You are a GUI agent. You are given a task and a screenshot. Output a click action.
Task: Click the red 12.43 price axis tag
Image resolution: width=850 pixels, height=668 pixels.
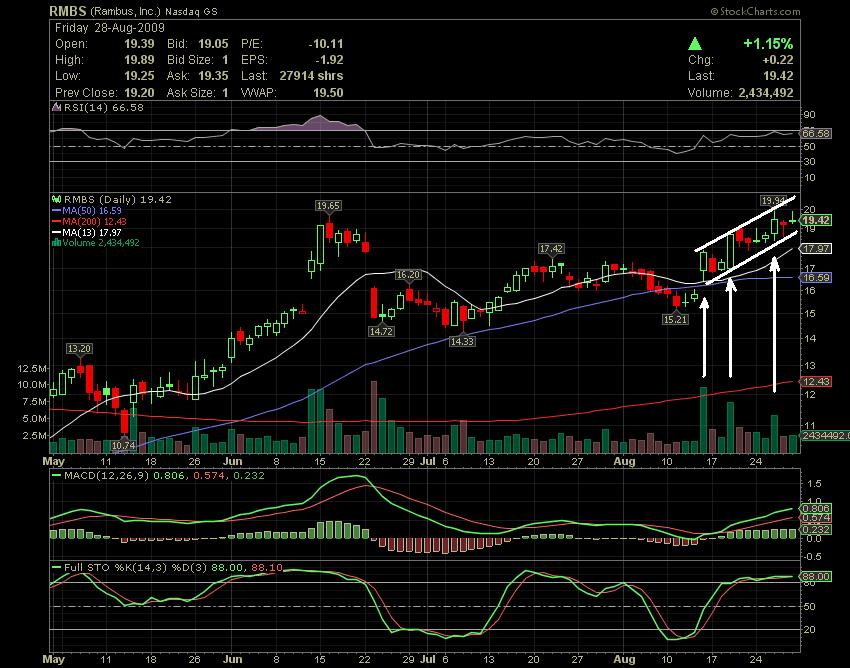pyautogui.click(x=816, y=382)
